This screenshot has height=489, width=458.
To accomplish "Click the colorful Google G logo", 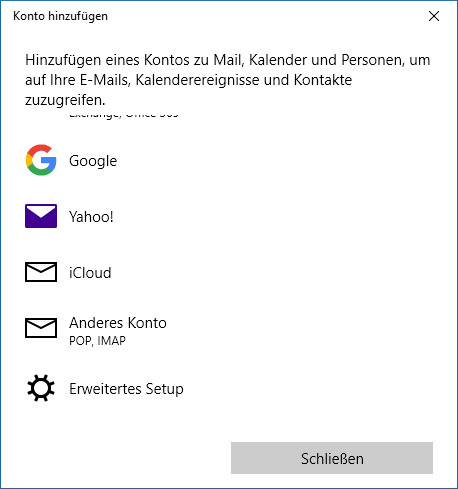I will pyautogui.click(x=41, y=160).
